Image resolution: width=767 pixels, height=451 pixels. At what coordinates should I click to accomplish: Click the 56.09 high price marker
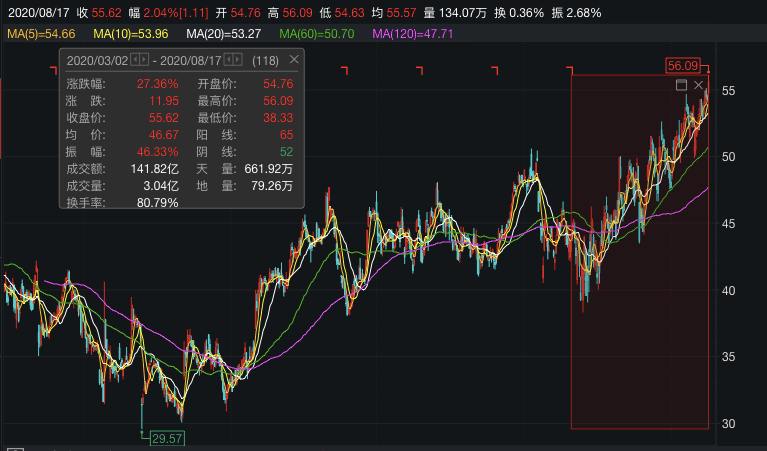pyautogui.click(x=683, y=65)
